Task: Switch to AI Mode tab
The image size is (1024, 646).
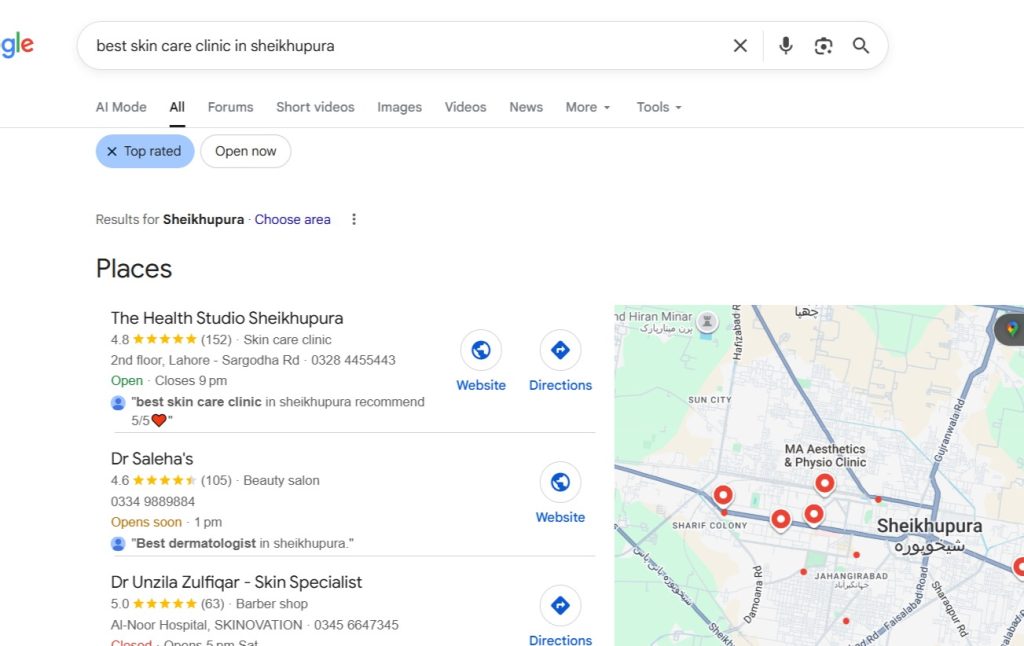Action: [x=121, y=107]
